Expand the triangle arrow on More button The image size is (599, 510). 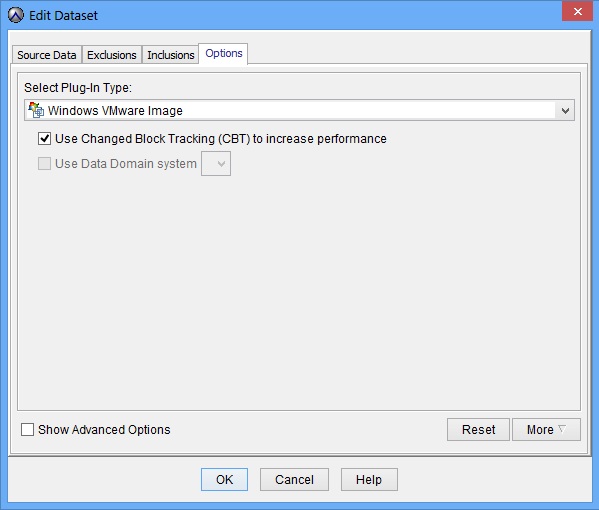(562, 429)
